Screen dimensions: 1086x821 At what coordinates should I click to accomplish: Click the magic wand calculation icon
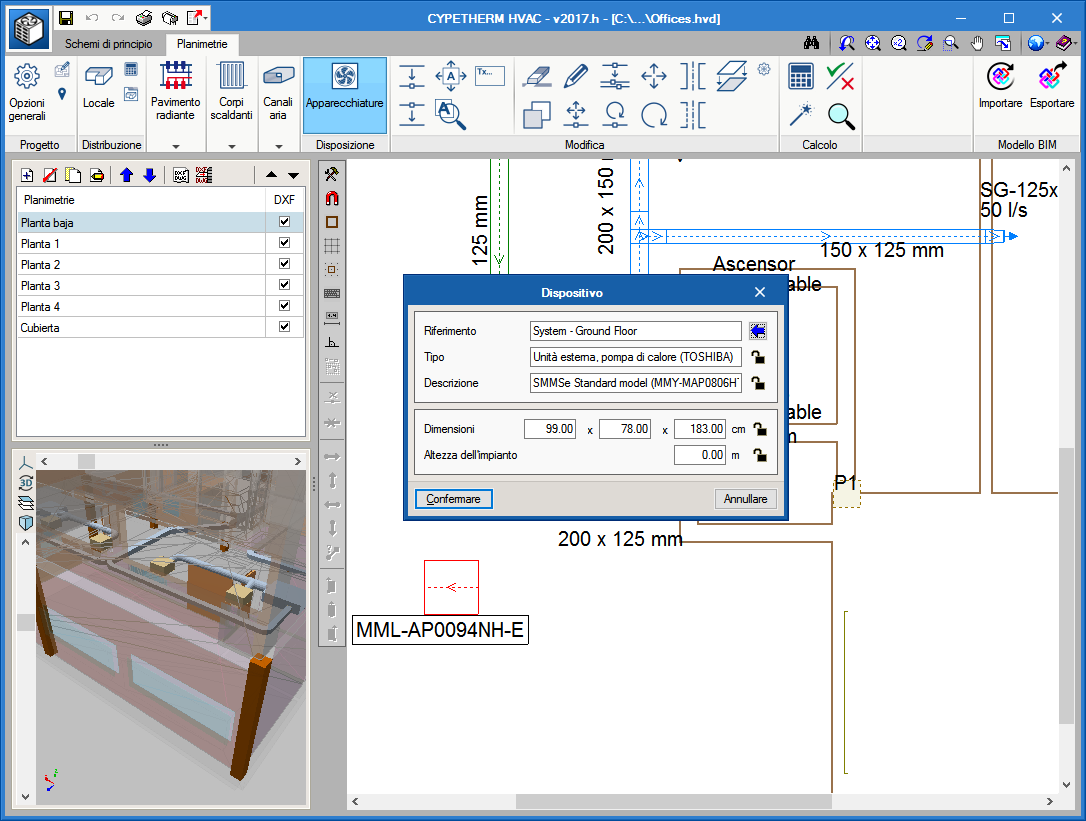coord(801,115)
